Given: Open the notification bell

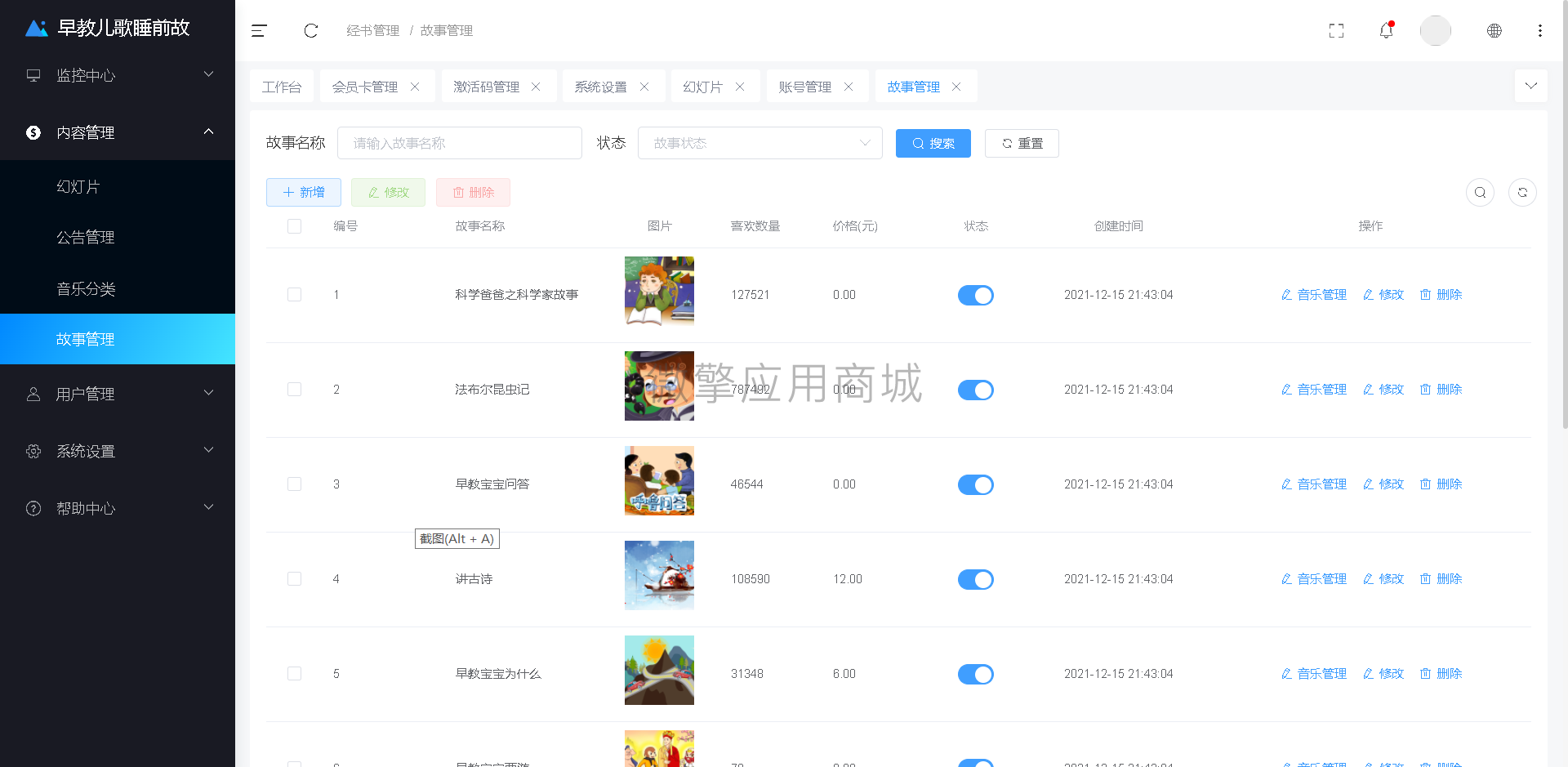Looking at the screenshot, I should pyautogui.click(x=1386, y=30).
